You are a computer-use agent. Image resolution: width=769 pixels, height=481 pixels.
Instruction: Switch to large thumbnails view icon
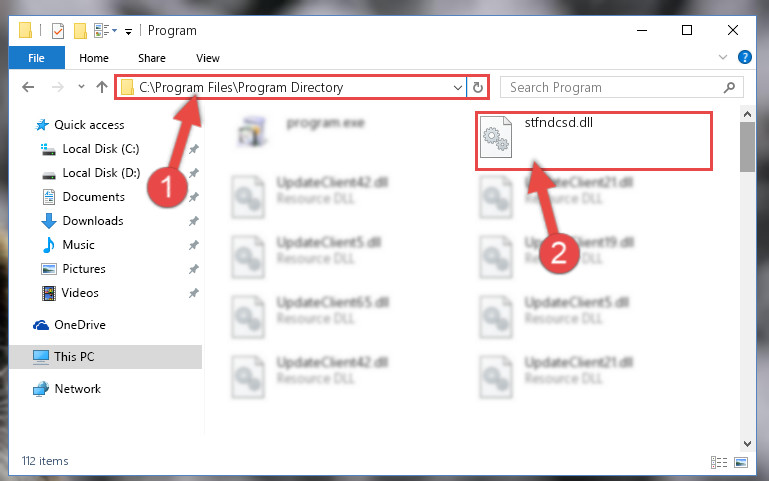[741, 462]
